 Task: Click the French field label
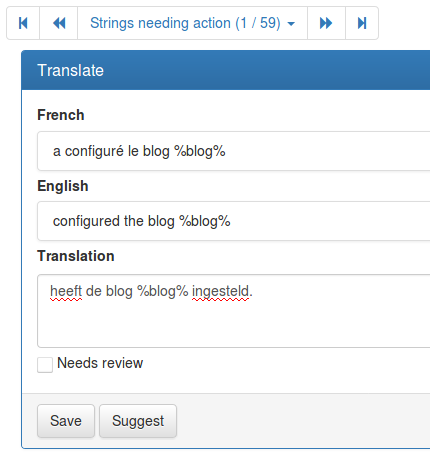tap(61, 115)
